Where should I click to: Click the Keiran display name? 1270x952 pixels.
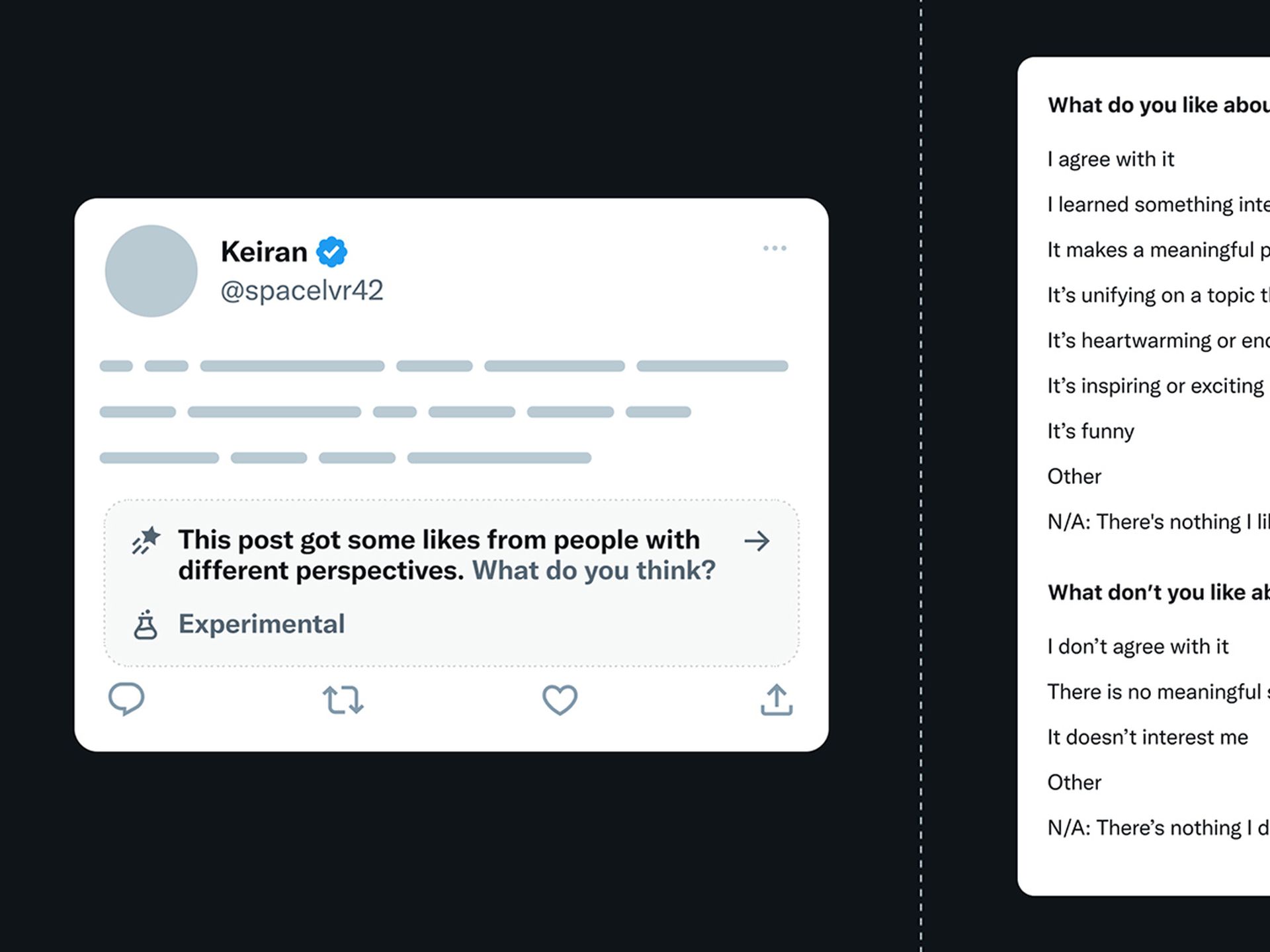pyautogui.click(x=264, y=252)
